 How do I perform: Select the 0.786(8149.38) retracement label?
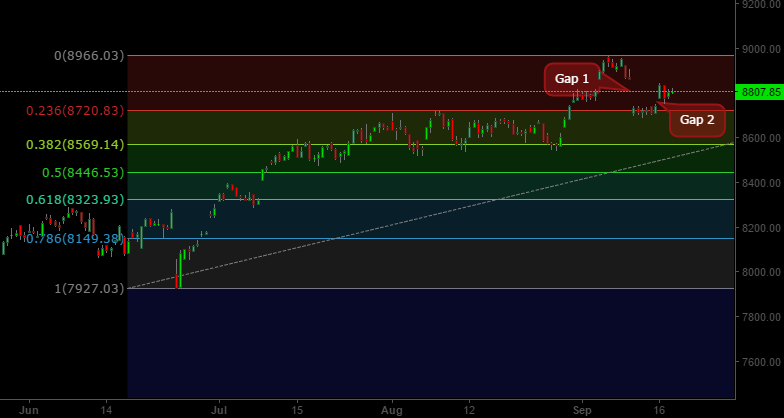click(75, 238)
